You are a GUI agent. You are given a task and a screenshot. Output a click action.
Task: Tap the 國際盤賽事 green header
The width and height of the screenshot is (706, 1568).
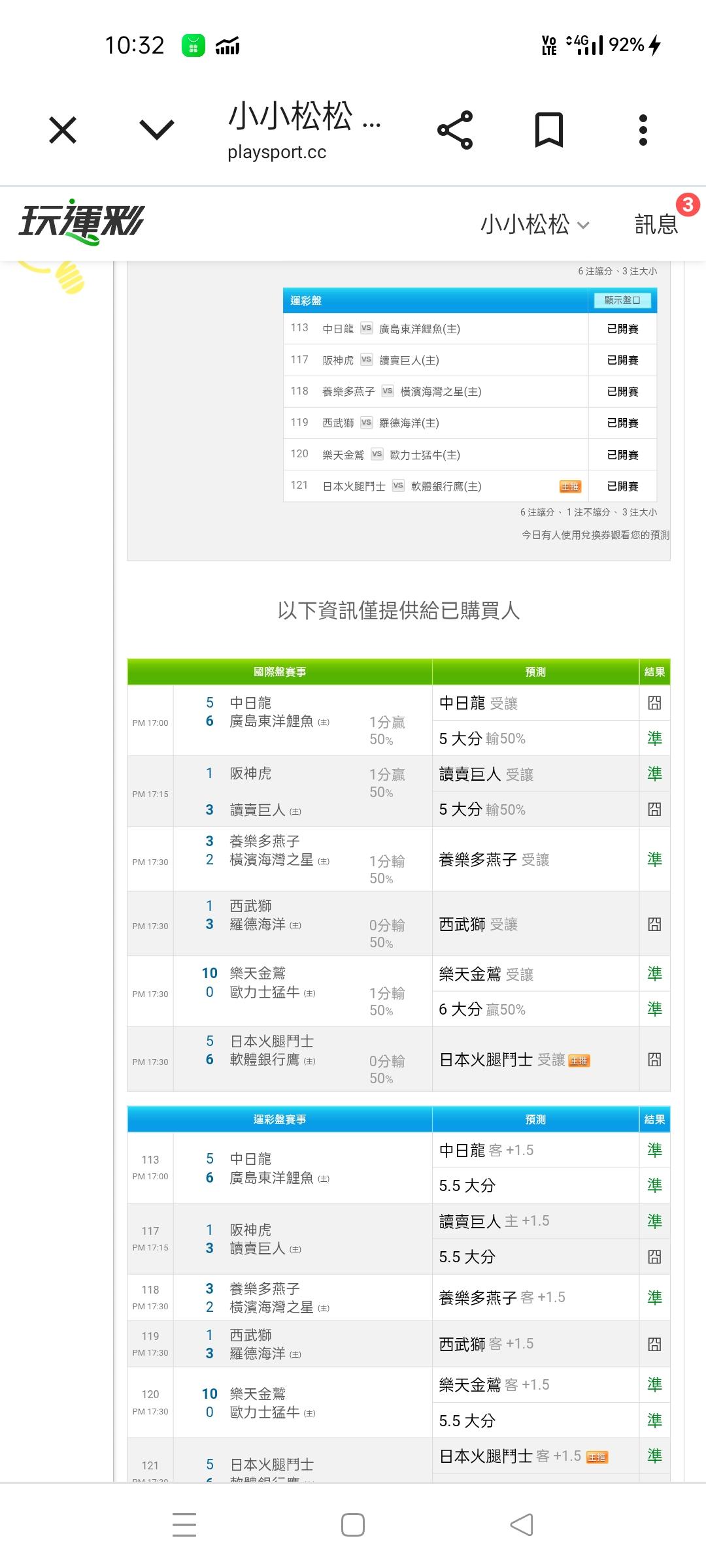coord(280,672)
